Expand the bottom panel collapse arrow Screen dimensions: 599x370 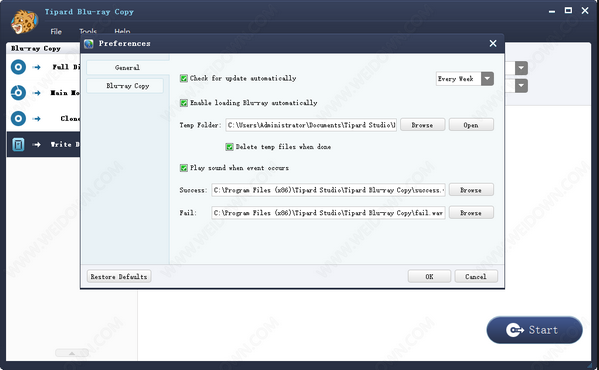click(72, 353)
